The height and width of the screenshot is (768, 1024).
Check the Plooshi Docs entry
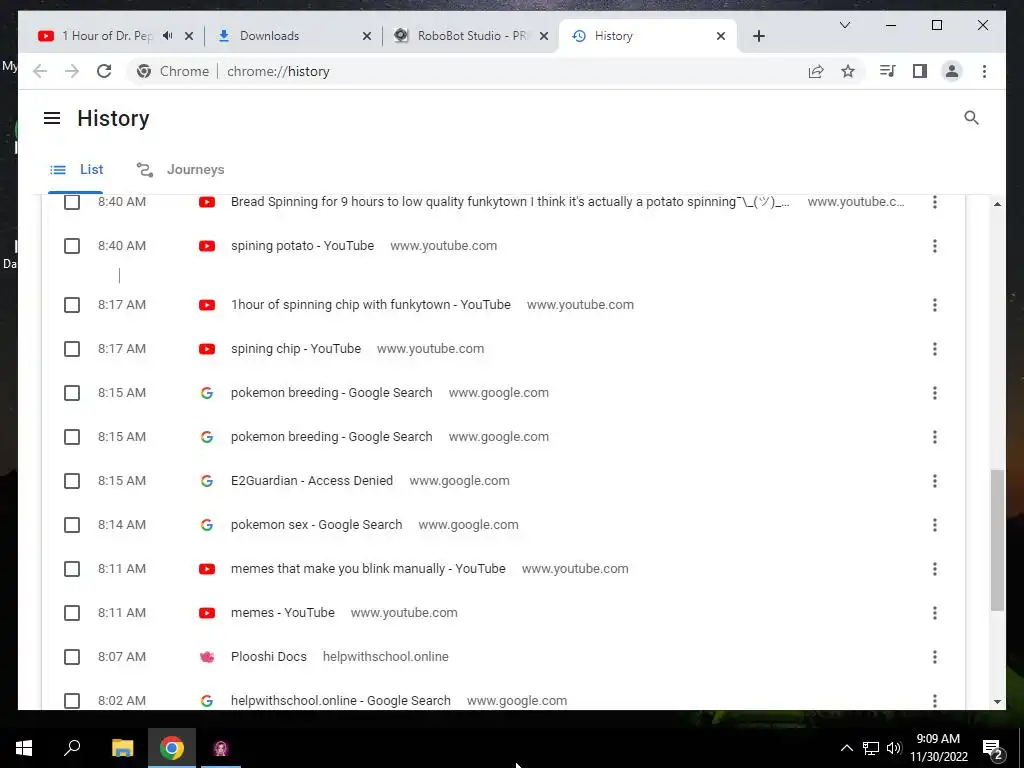click(72, 657)
